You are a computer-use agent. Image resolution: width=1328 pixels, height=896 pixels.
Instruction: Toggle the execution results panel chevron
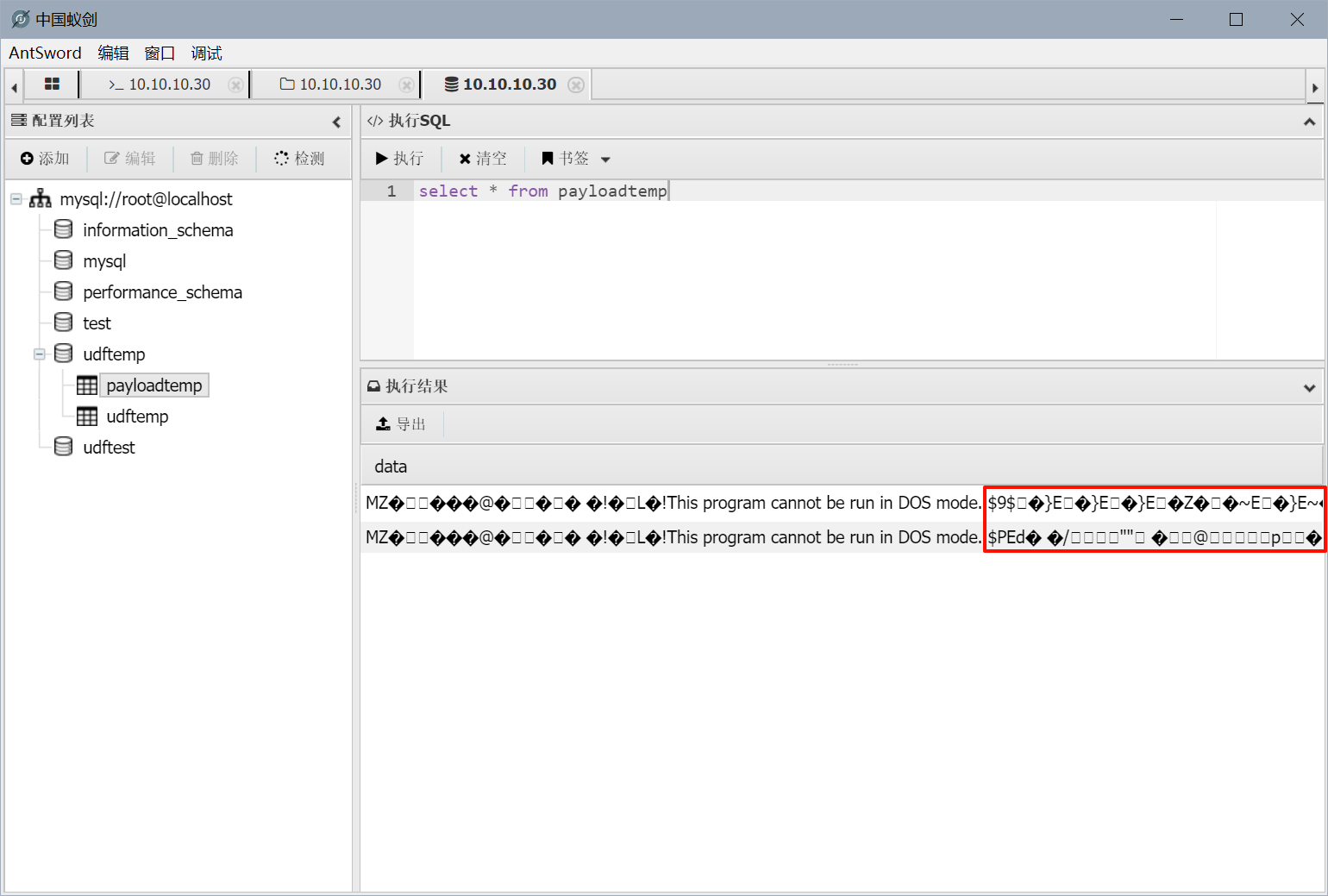1309,387
